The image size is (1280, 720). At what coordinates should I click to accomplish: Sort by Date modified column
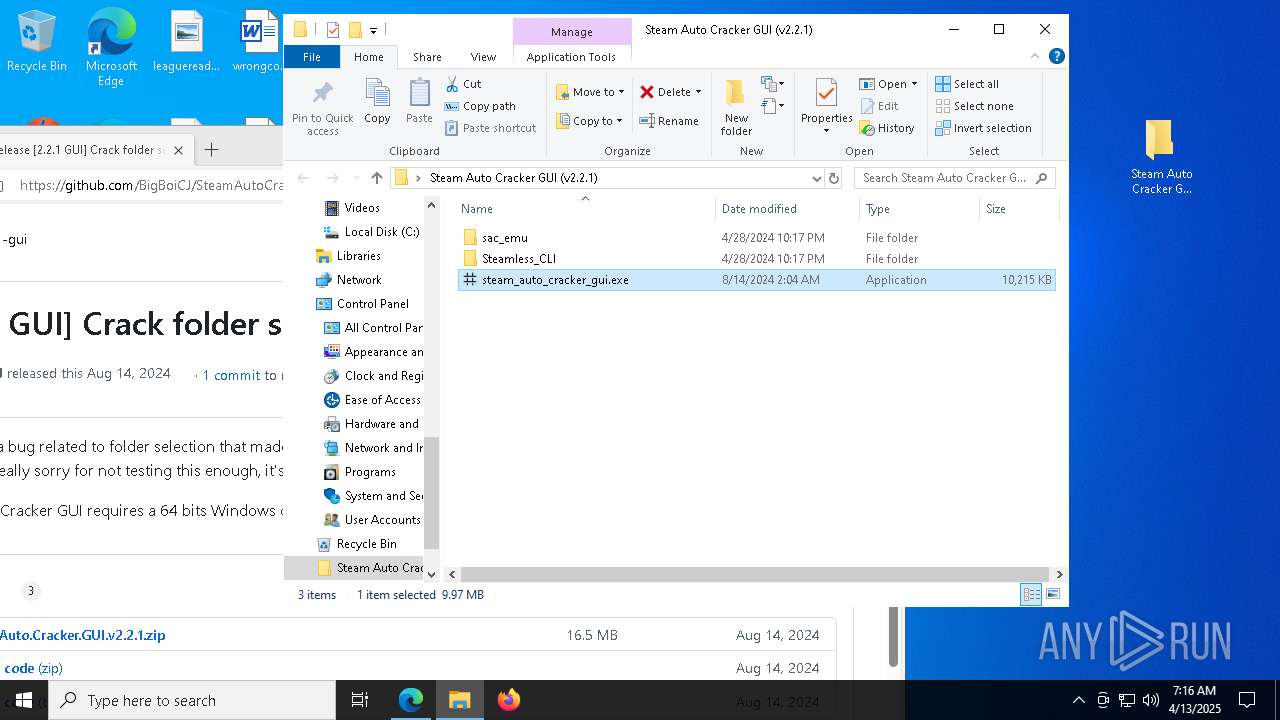coord(787,209)
